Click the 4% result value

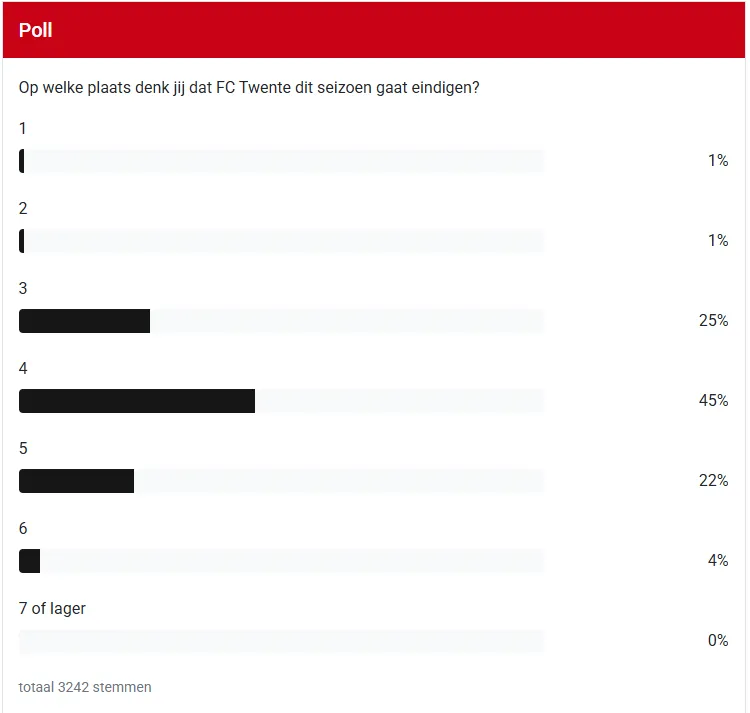click(x=717, y=561)
